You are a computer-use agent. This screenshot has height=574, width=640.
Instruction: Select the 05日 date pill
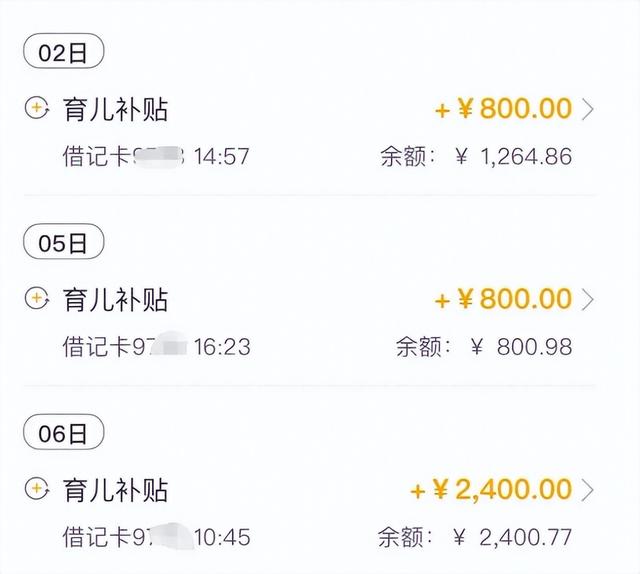[x=64, y=242]
